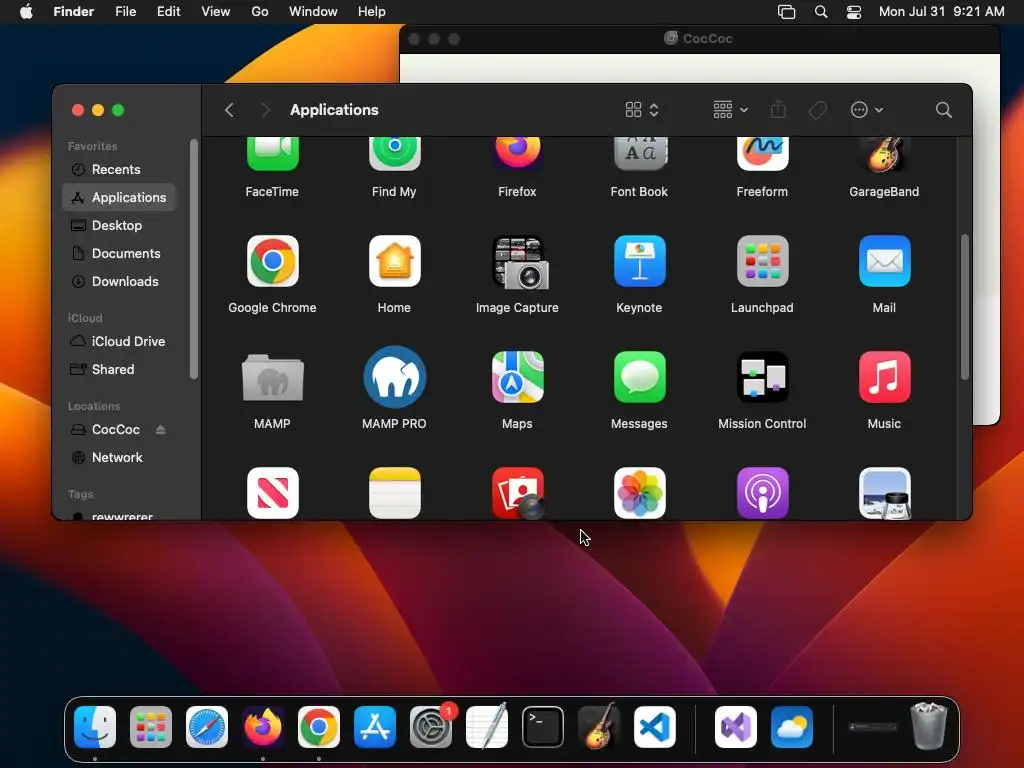Open Visual Studio Code from the Dock
Image resolution: width=1024 pixels, height=768 pixels.
coord(655,727)
